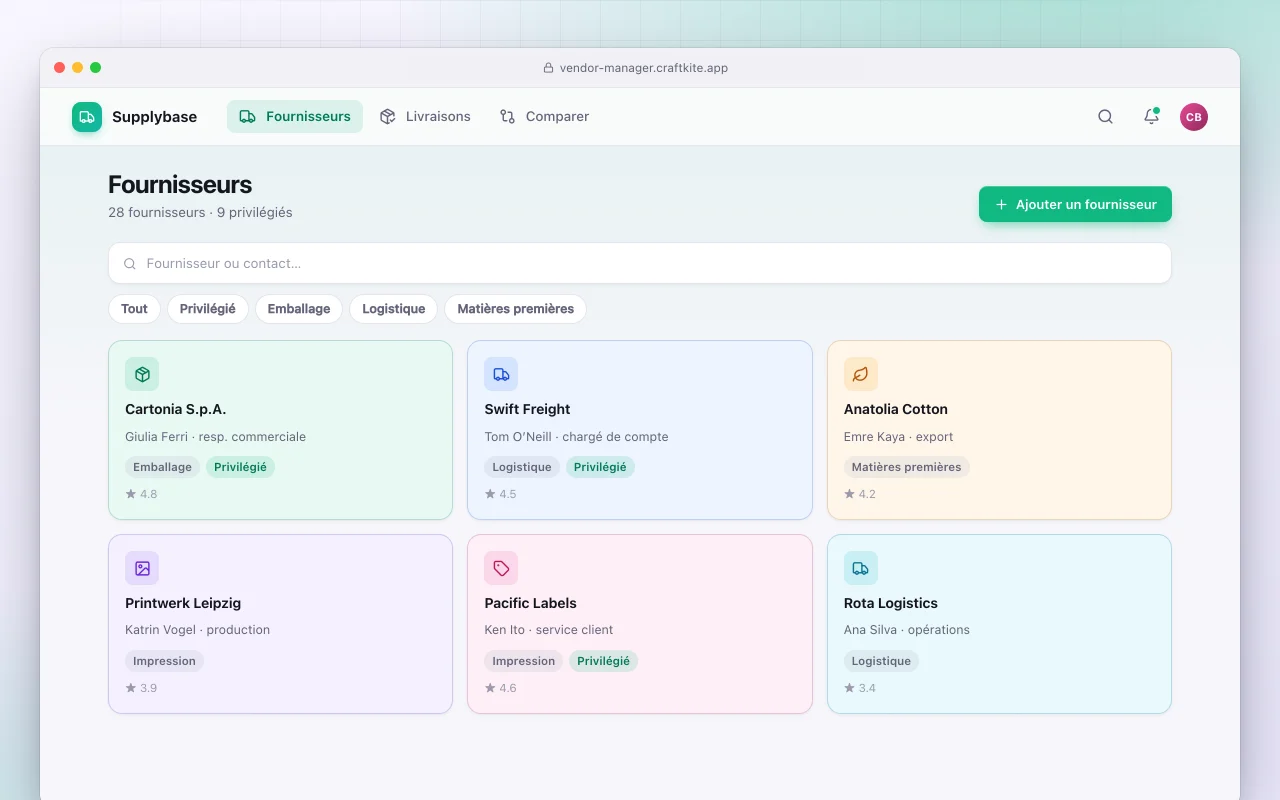Toggle the Matières premières filter chip

515,309
